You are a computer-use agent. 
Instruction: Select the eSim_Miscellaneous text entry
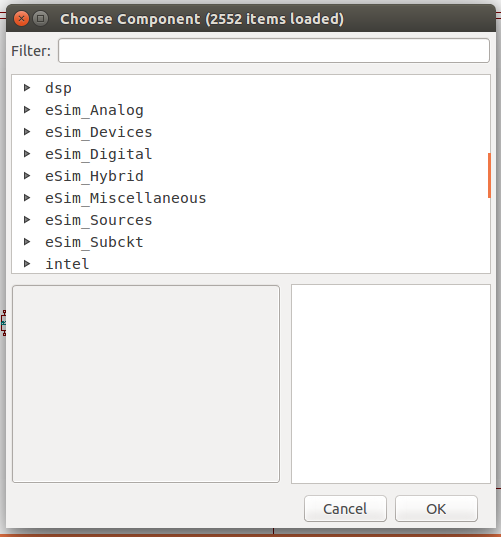[126, 198]
